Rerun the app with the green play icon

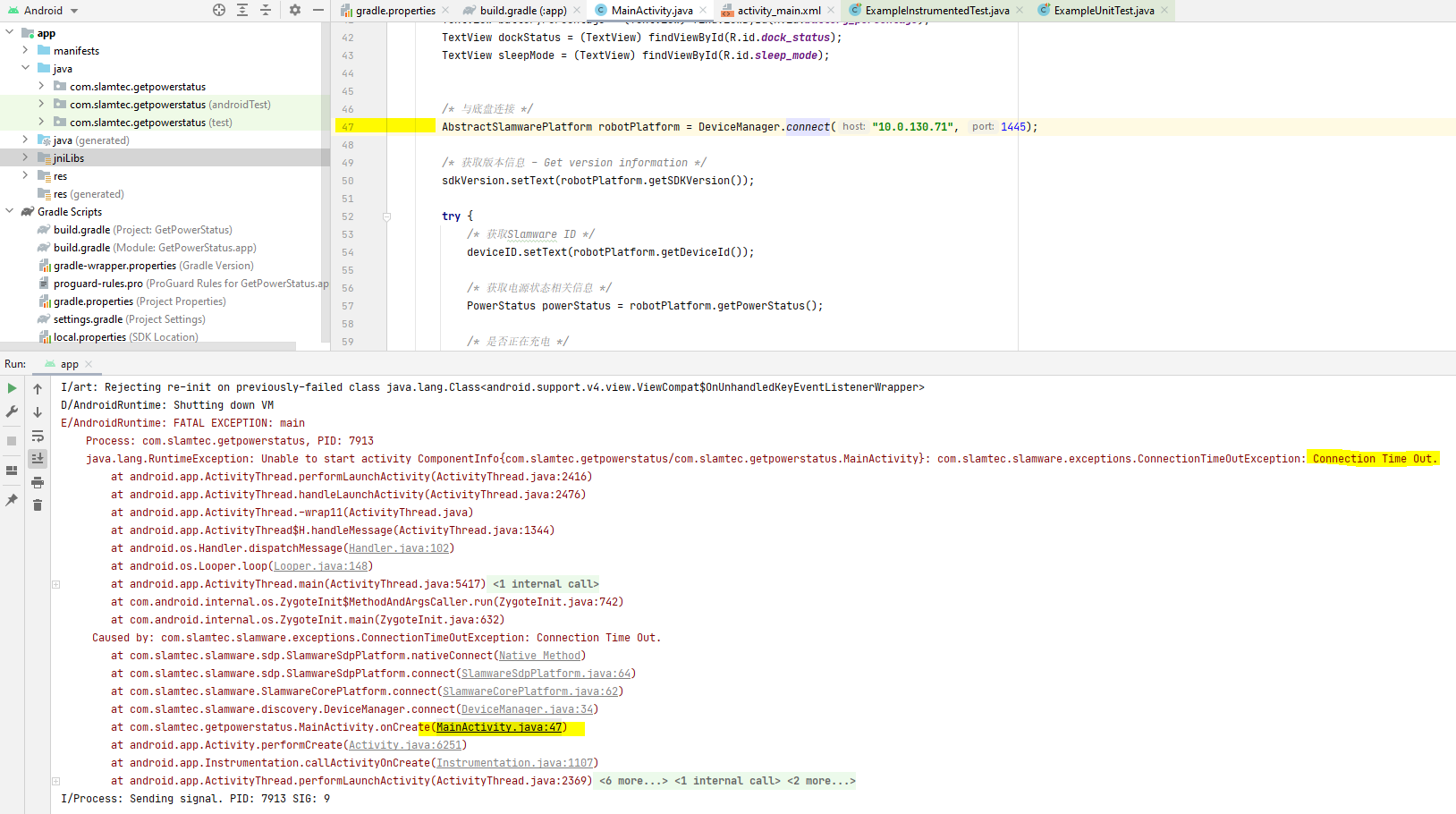tap(12, 387)
